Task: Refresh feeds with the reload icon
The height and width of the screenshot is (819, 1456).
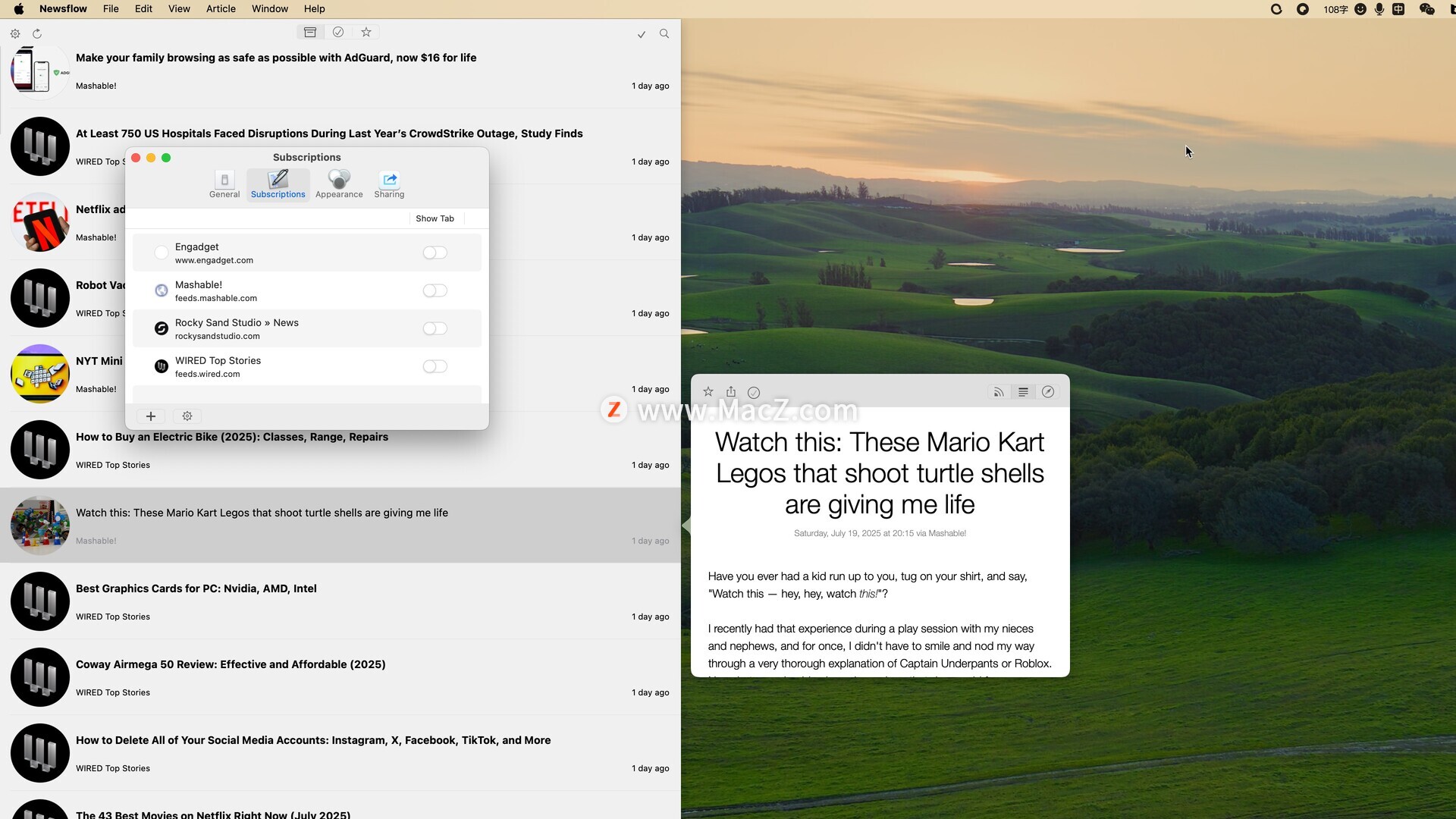Action: coord(36,33)
